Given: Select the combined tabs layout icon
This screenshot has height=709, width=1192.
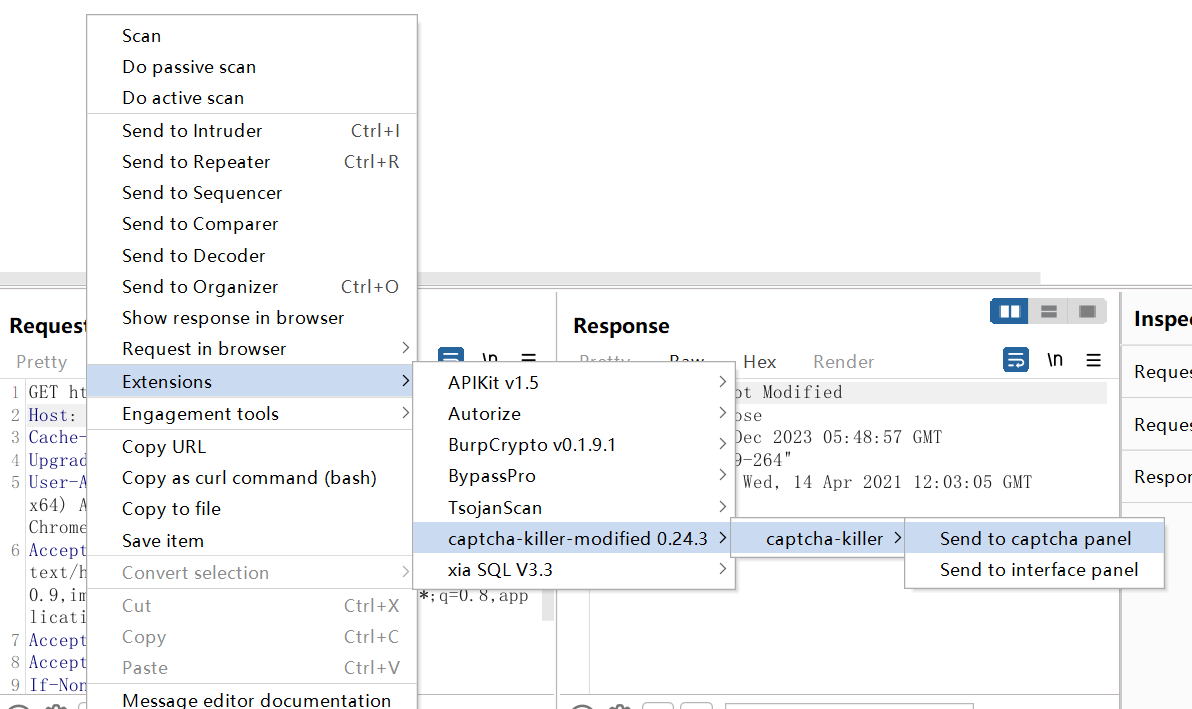Looking at the screenshot, I should point(1087,312).
